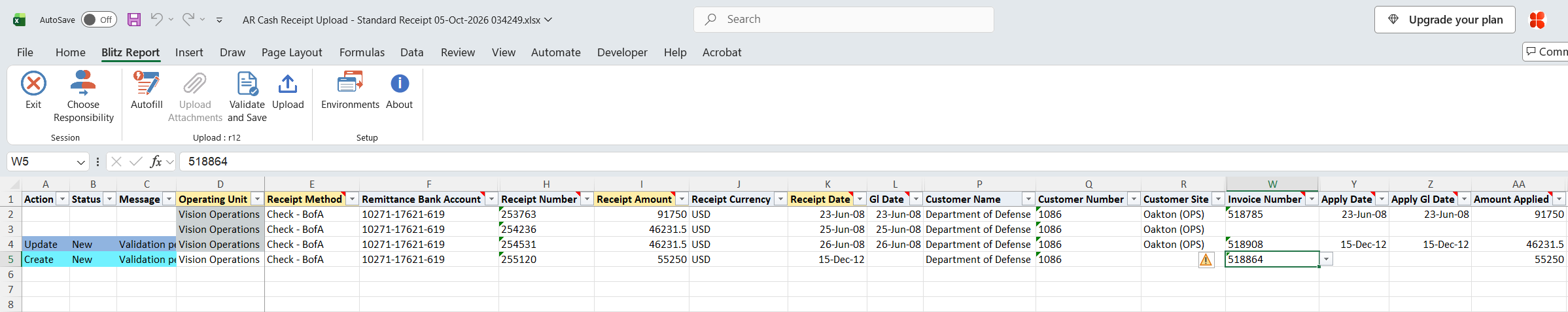
Task: Open the Action column filter dropdown
Action: click(62, 199)
